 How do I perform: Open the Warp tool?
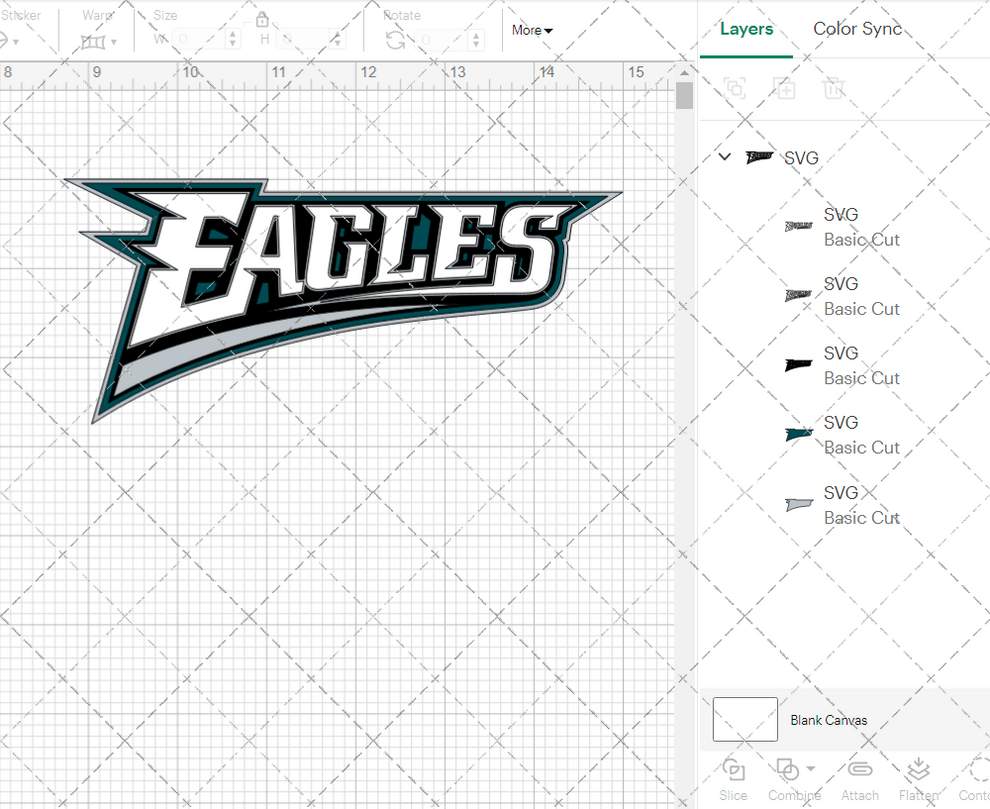[x=95, y=42]
